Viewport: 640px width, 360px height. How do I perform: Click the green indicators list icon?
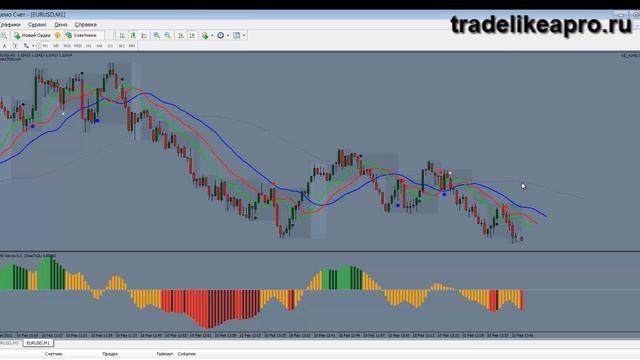click(205, 36)
